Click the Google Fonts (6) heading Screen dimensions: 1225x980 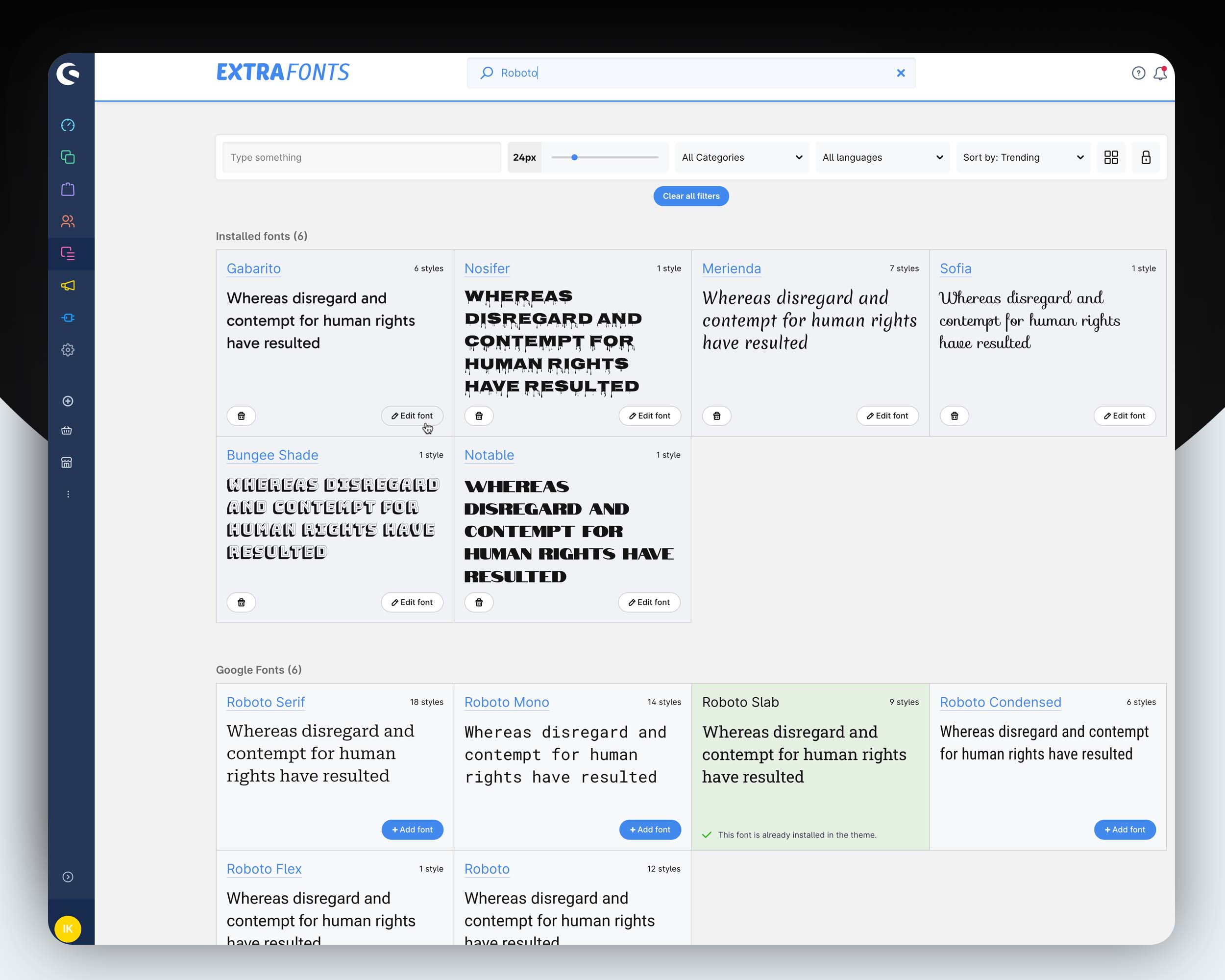pos(259,670)
